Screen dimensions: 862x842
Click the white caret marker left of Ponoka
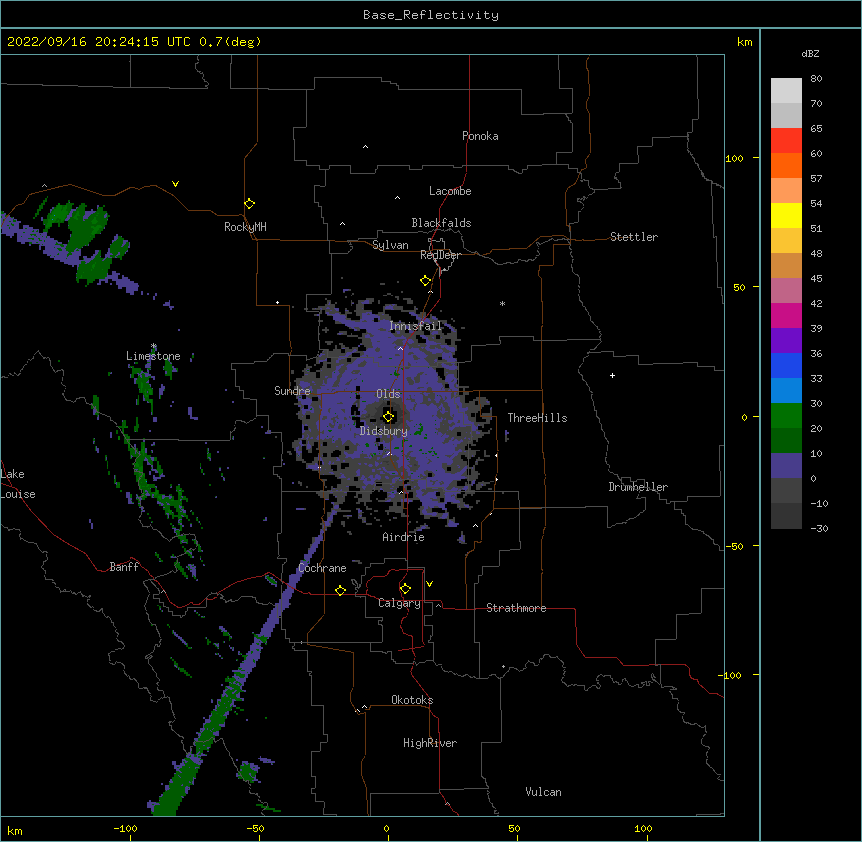(365, 147)
